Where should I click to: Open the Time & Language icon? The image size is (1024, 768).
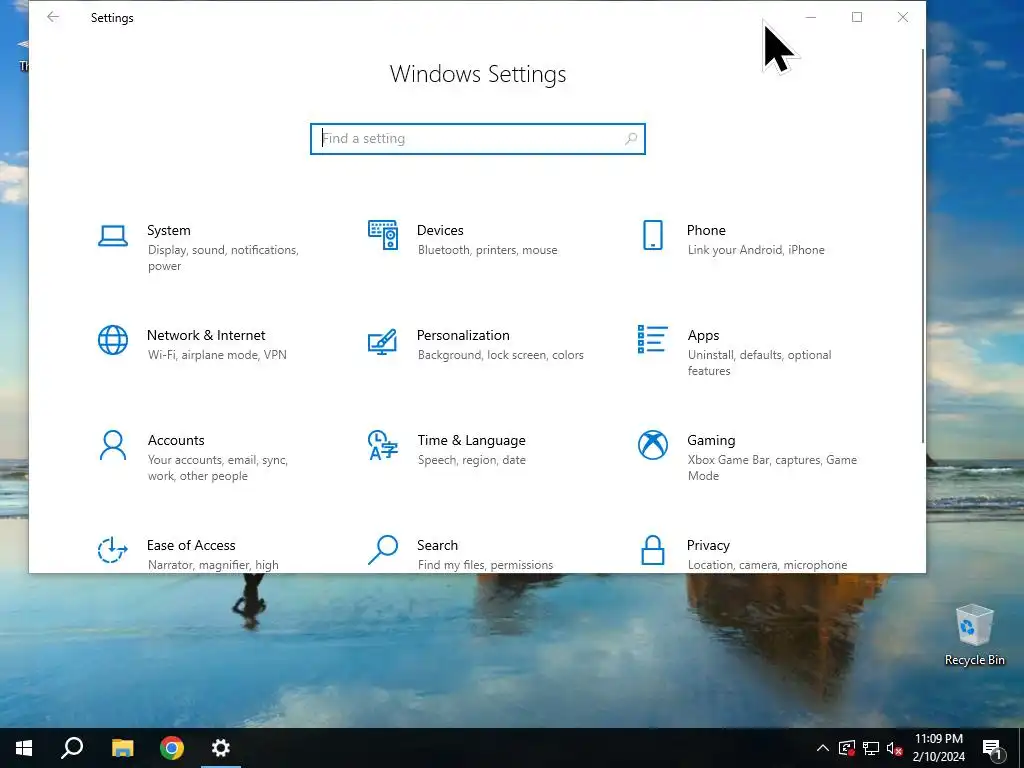tap(383, 445)
